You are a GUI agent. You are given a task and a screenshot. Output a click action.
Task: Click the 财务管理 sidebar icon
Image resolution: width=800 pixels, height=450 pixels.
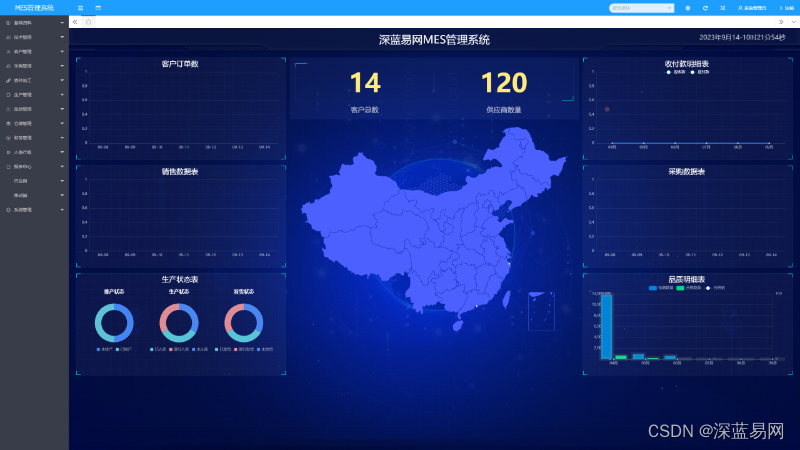8,138
